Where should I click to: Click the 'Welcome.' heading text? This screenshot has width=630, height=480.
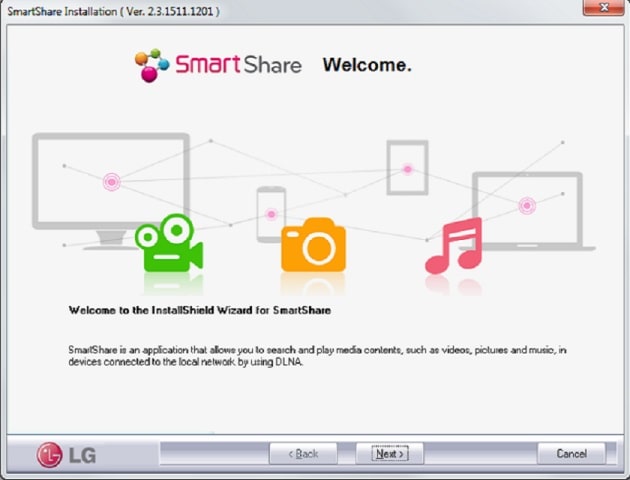pos(367,65)
